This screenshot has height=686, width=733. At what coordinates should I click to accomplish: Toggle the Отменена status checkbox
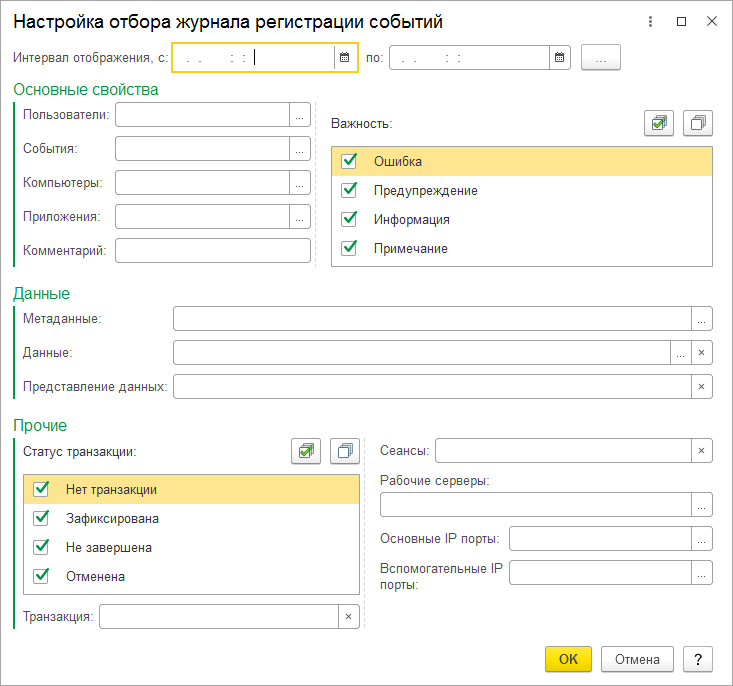[41, 577]
